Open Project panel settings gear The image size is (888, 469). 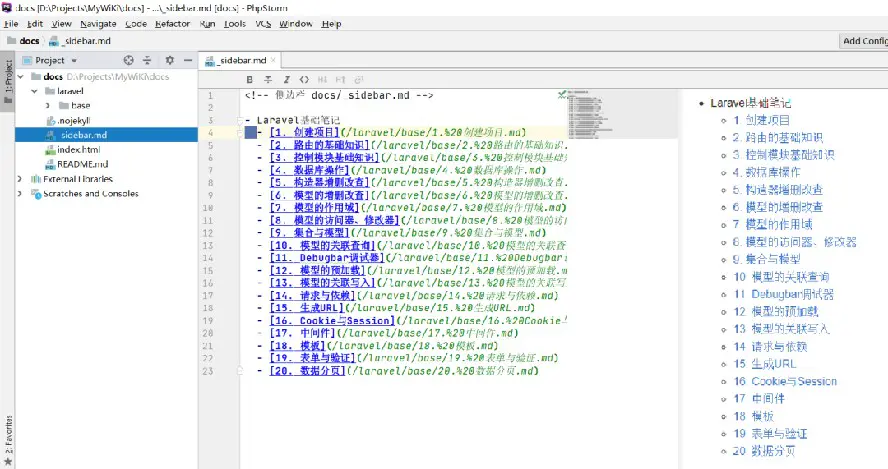coord(169,60)
